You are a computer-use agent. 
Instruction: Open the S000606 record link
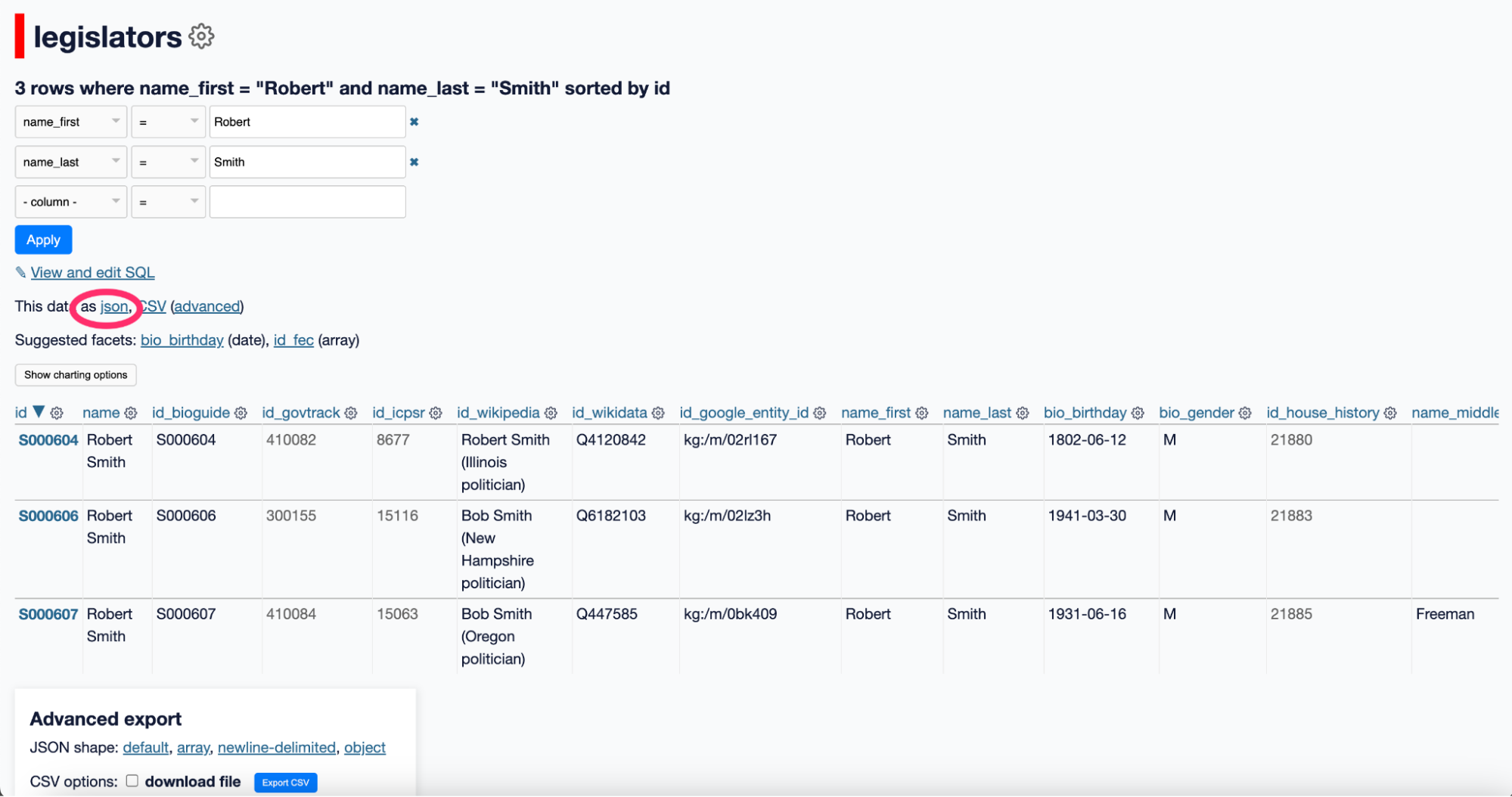(x=48, y=516)
